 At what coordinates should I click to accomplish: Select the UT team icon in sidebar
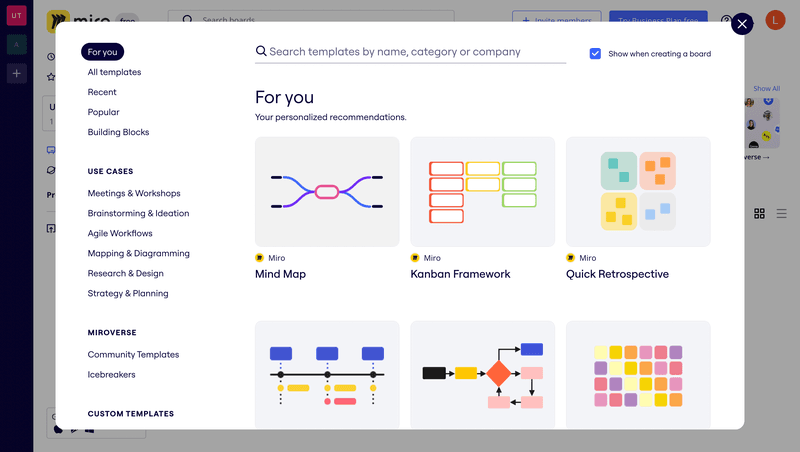[17, 15]
